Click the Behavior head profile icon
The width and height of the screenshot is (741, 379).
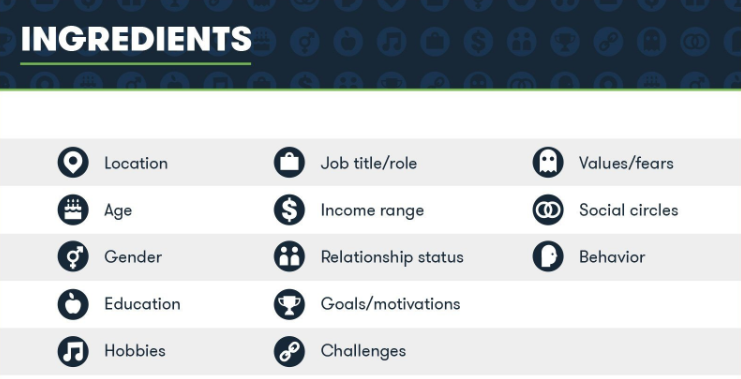pyautogui.click(x=548, y=257)
